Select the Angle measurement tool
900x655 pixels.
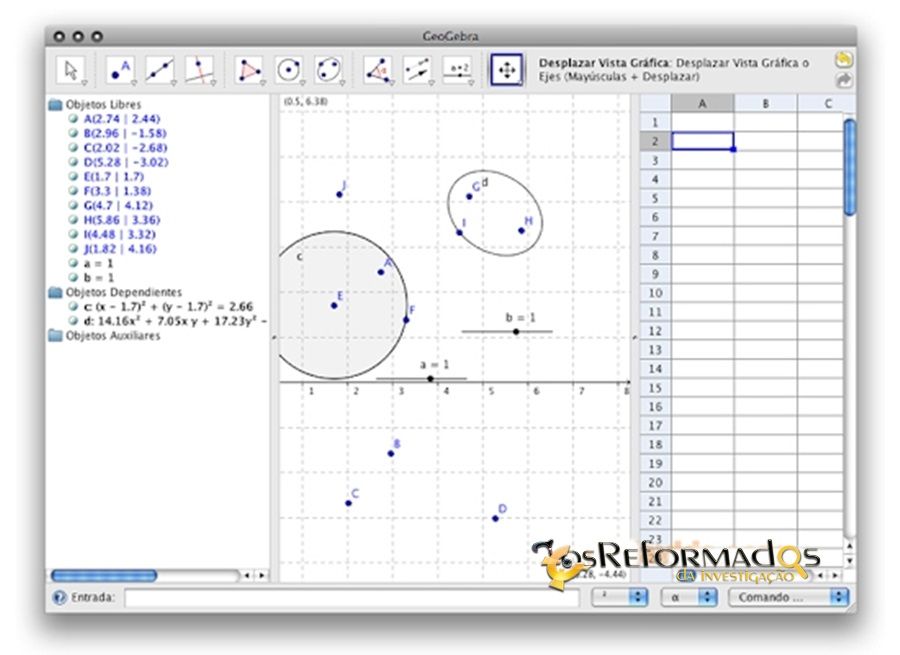[378, 69]
